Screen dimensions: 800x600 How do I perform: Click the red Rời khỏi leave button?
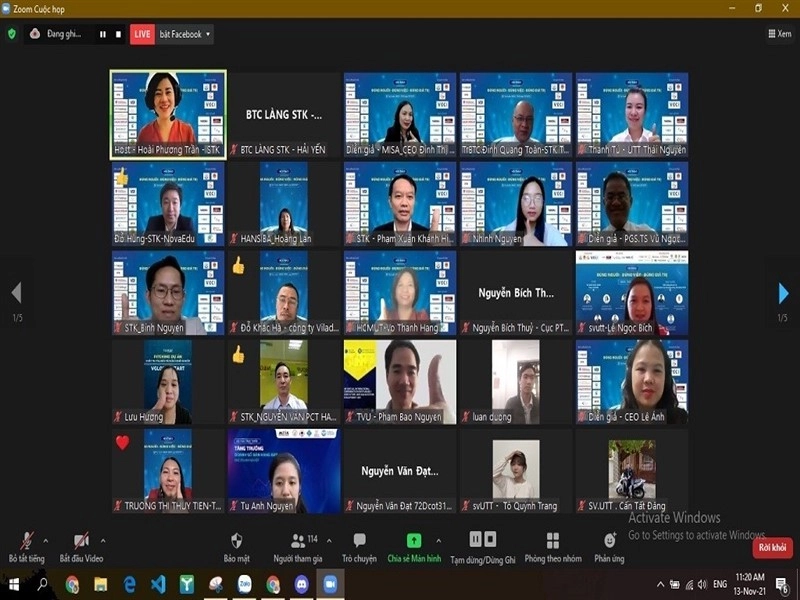(x=772, y=548)
